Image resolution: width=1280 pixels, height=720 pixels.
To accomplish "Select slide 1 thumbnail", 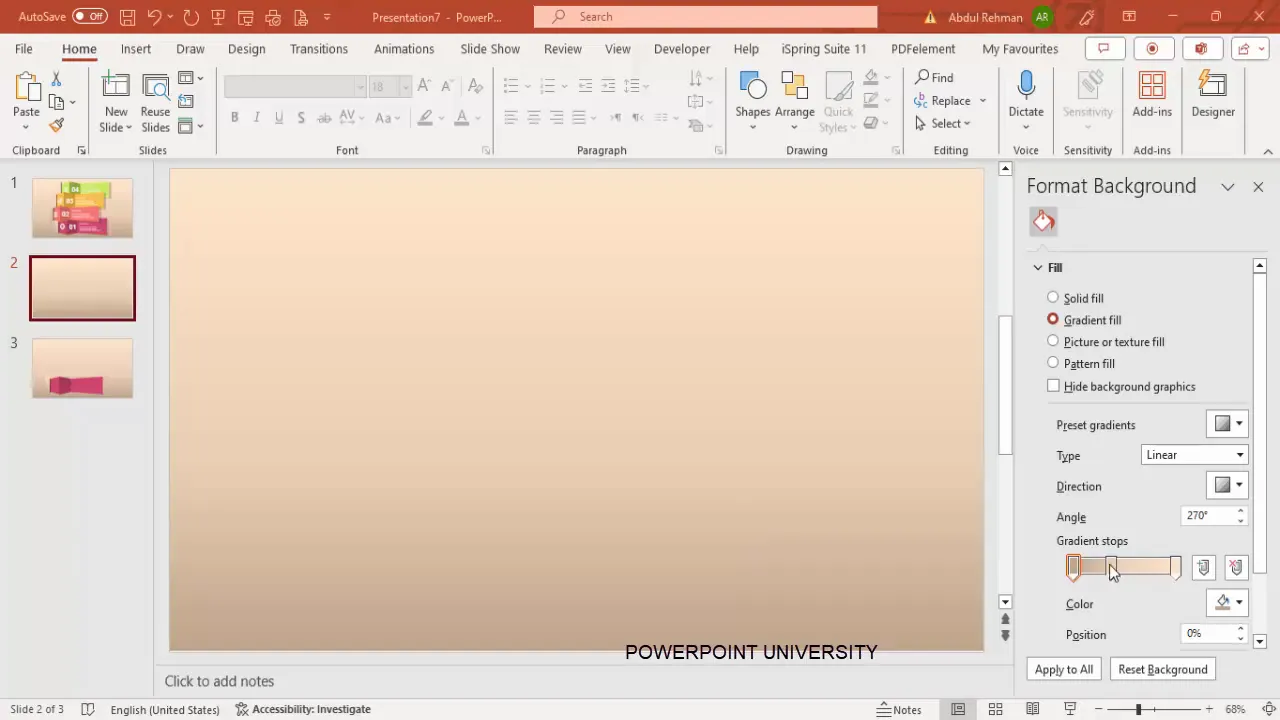I will [x=82, y=208].
